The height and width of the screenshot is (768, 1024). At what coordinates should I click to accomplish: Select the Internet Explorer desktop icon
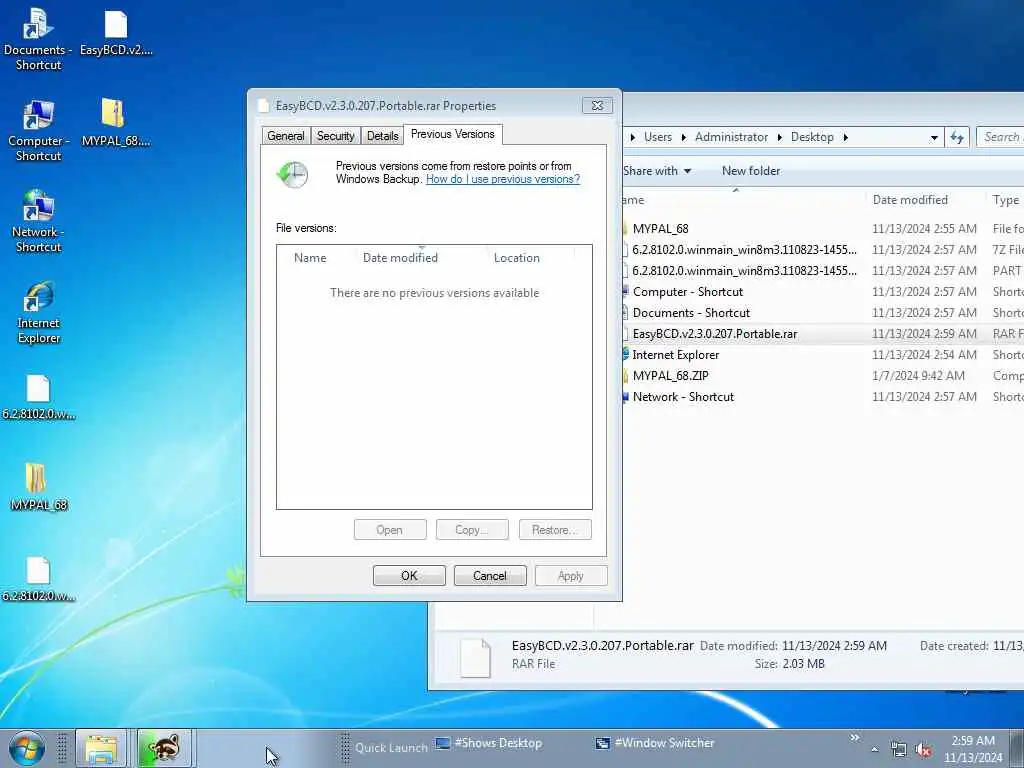click(x=38, y=312)
